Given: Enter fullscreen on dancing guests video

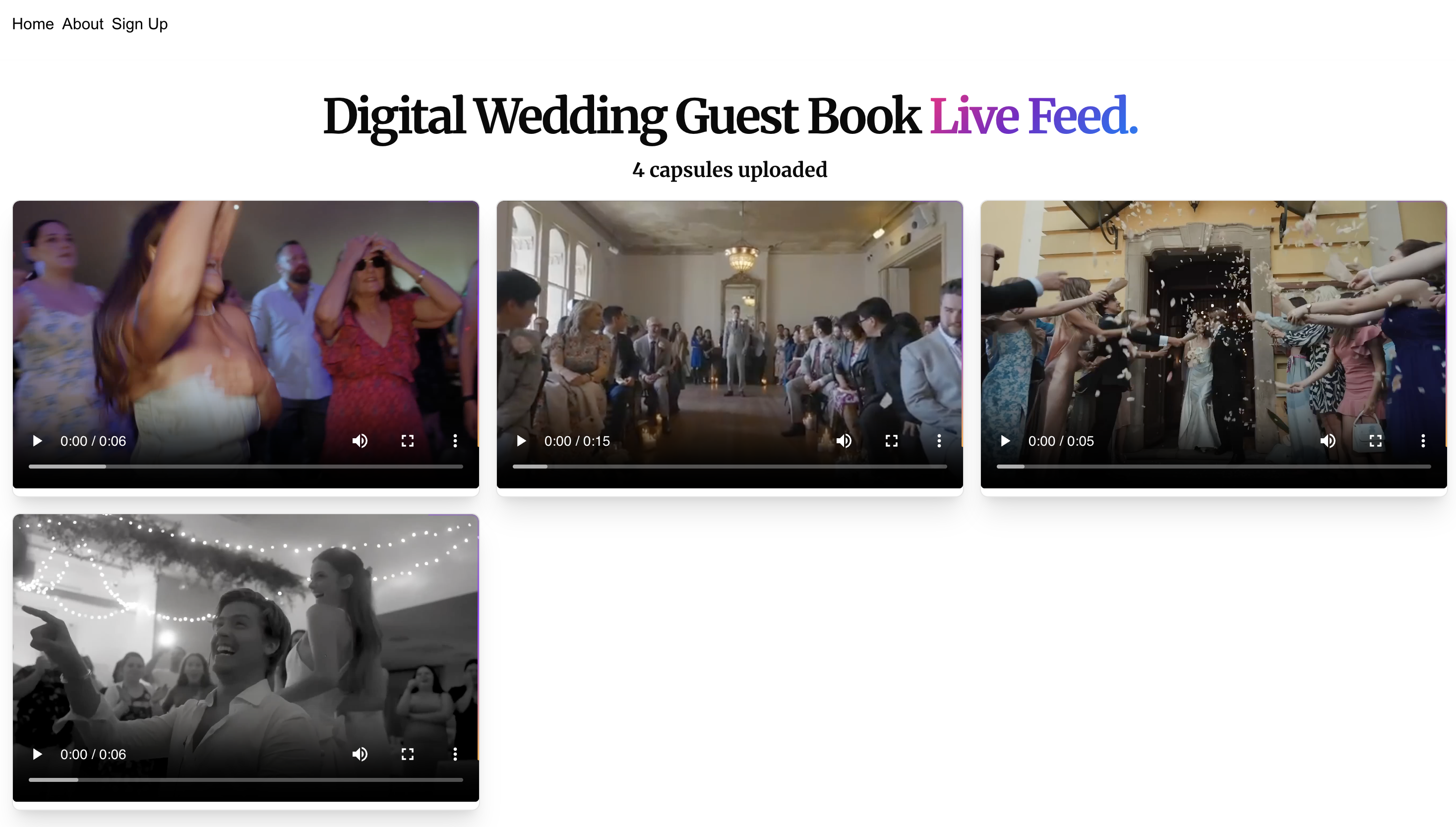Looking at the screenshot, I should (x=407, y=441).
